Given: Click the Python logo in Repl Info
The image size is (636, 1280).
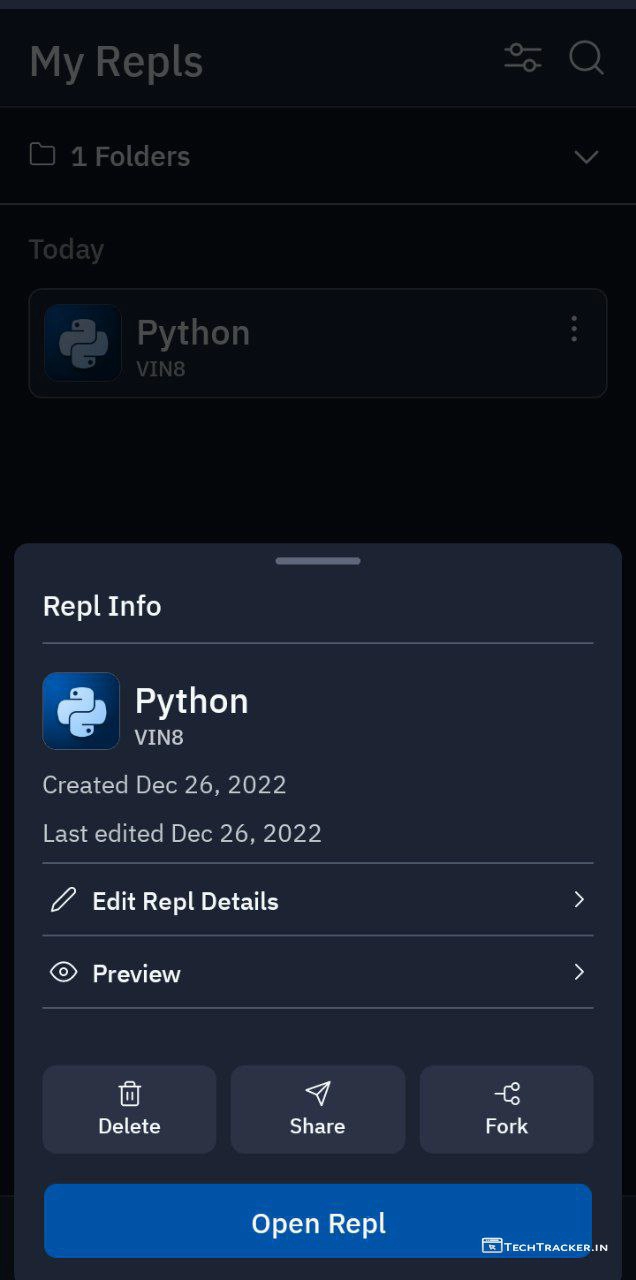Looking at the screenshot, I should (81, 711).
